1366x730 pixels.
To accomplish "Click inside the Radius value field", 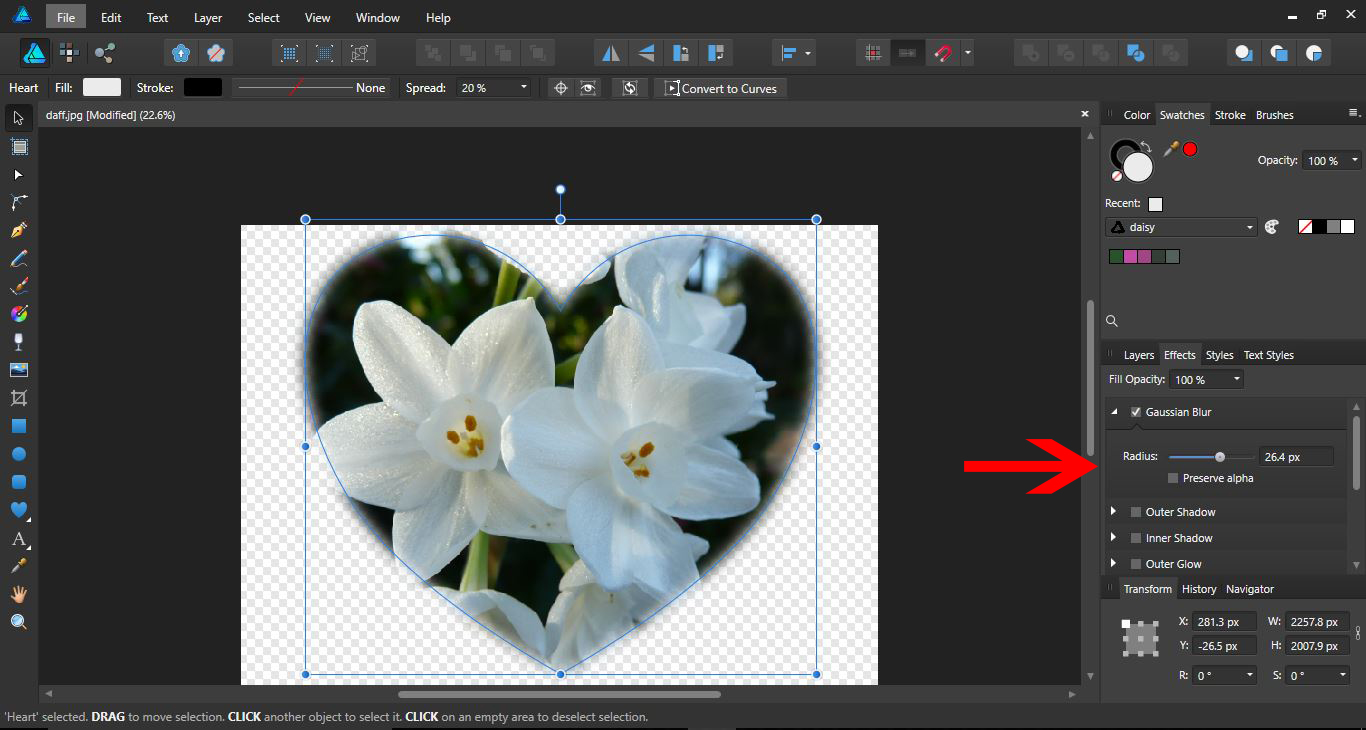I will point(1296,456).
